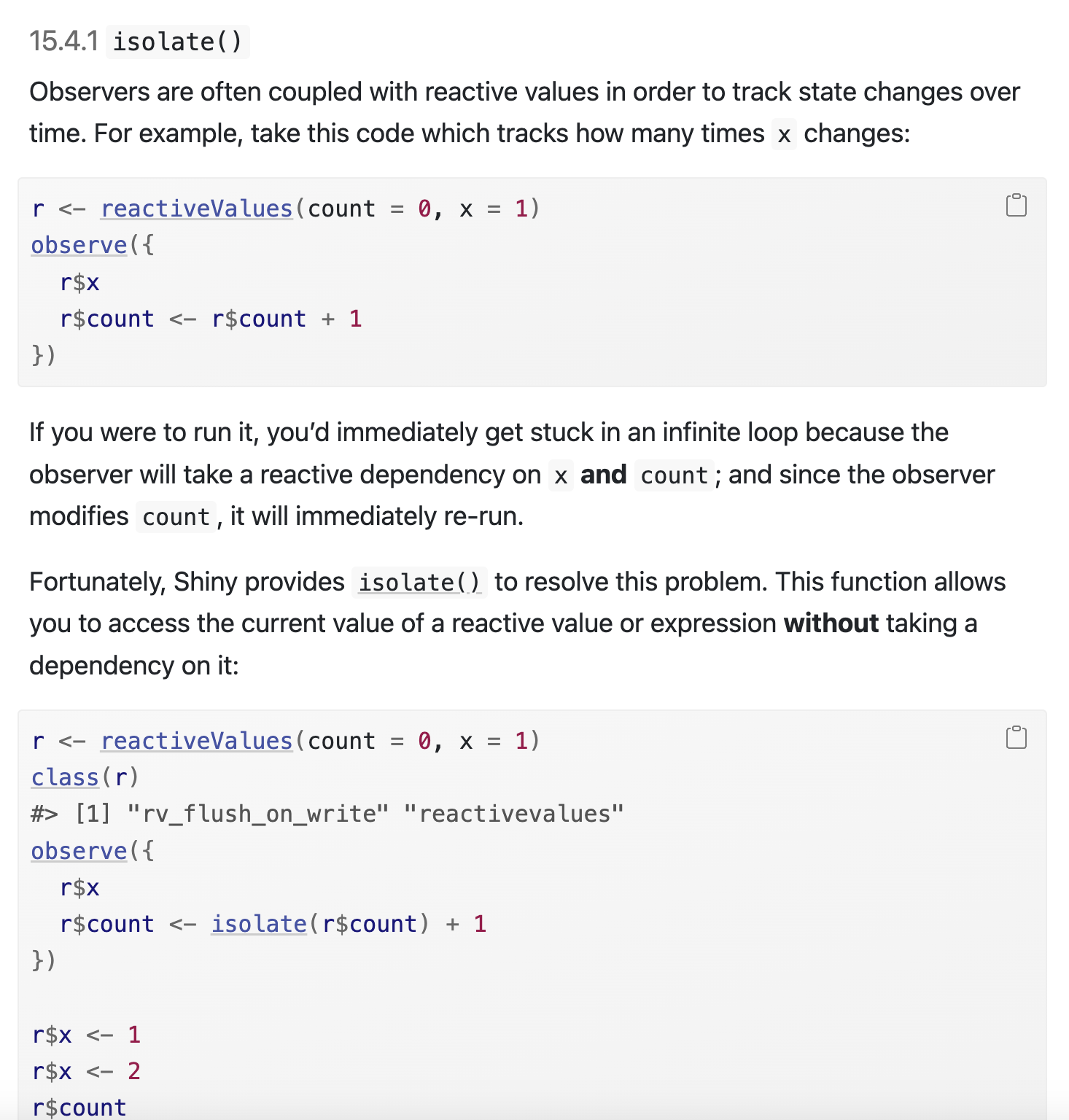Click inline code "x" before "changes:"

784,135
